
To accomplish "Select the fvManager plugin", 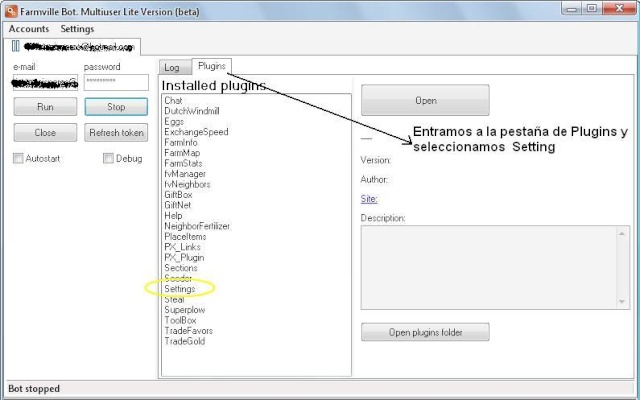I will [x=185, y=174].
